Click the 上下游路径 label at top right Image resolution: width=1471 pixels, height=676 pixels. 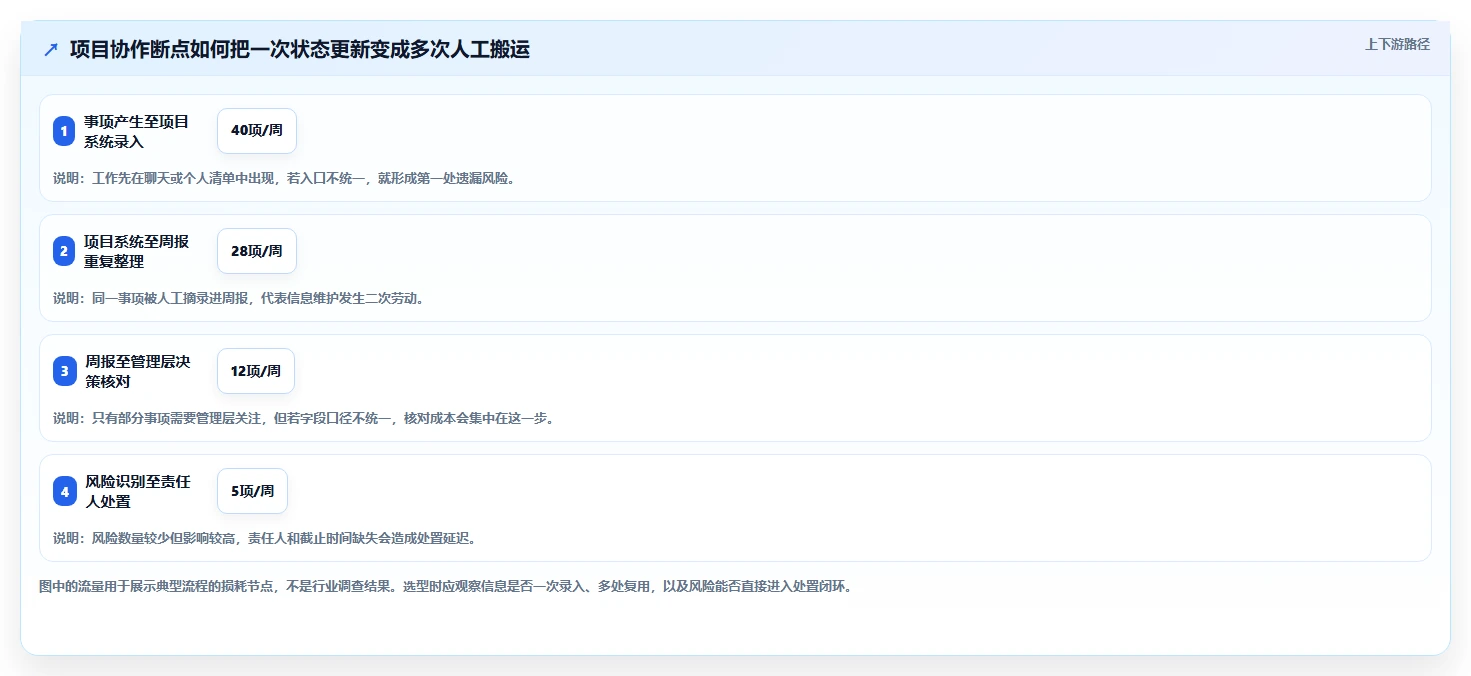1397,44
